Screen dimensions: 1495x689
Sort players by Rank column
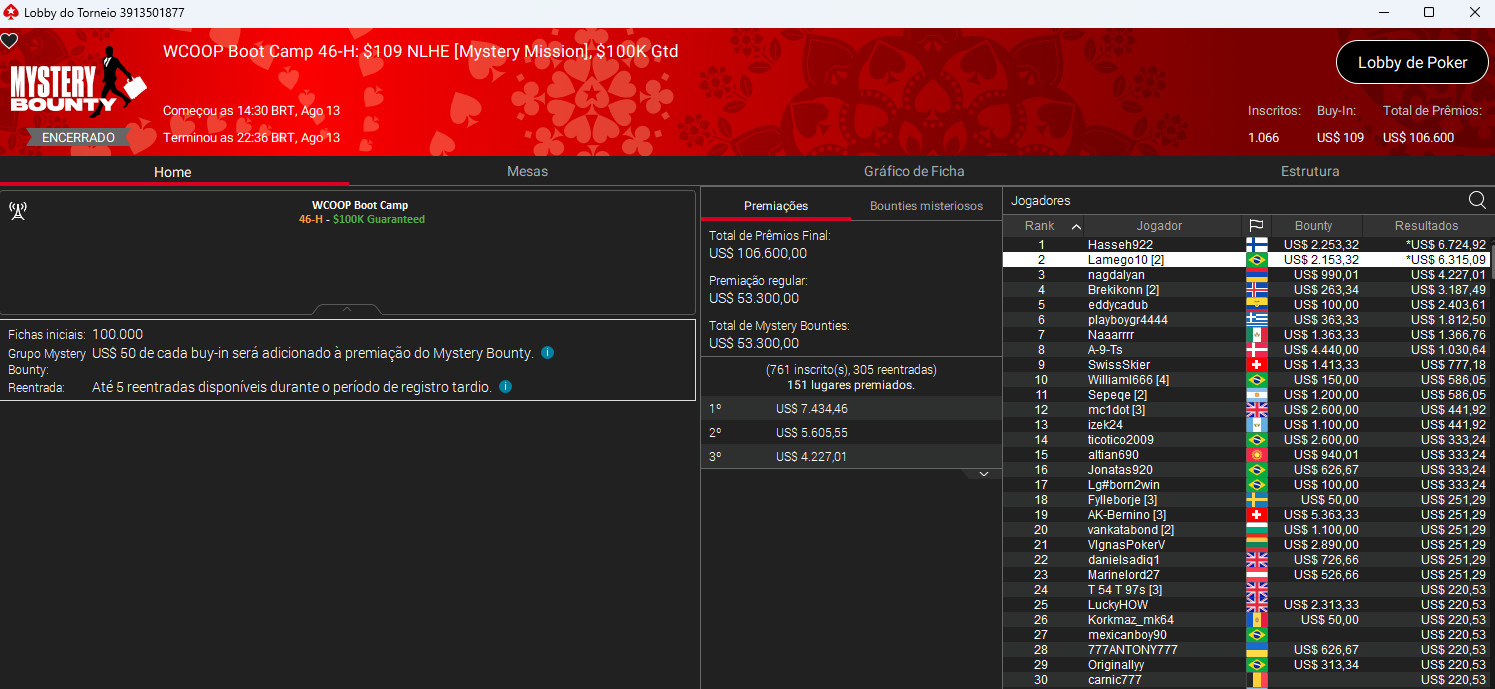(1044, 226)
